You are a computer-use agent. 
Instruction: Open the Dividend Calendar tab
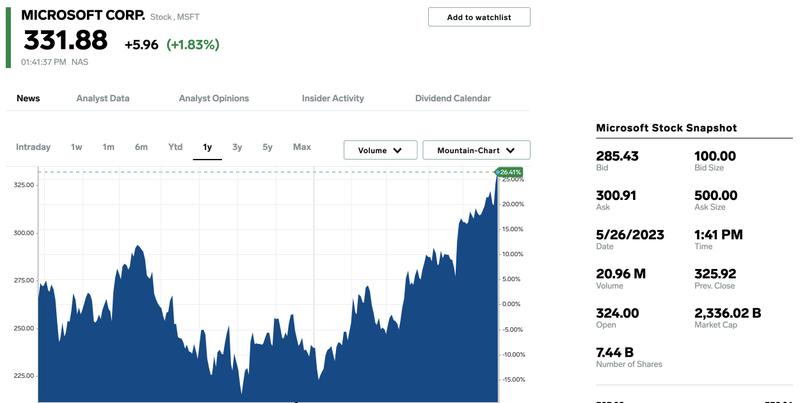453,98
